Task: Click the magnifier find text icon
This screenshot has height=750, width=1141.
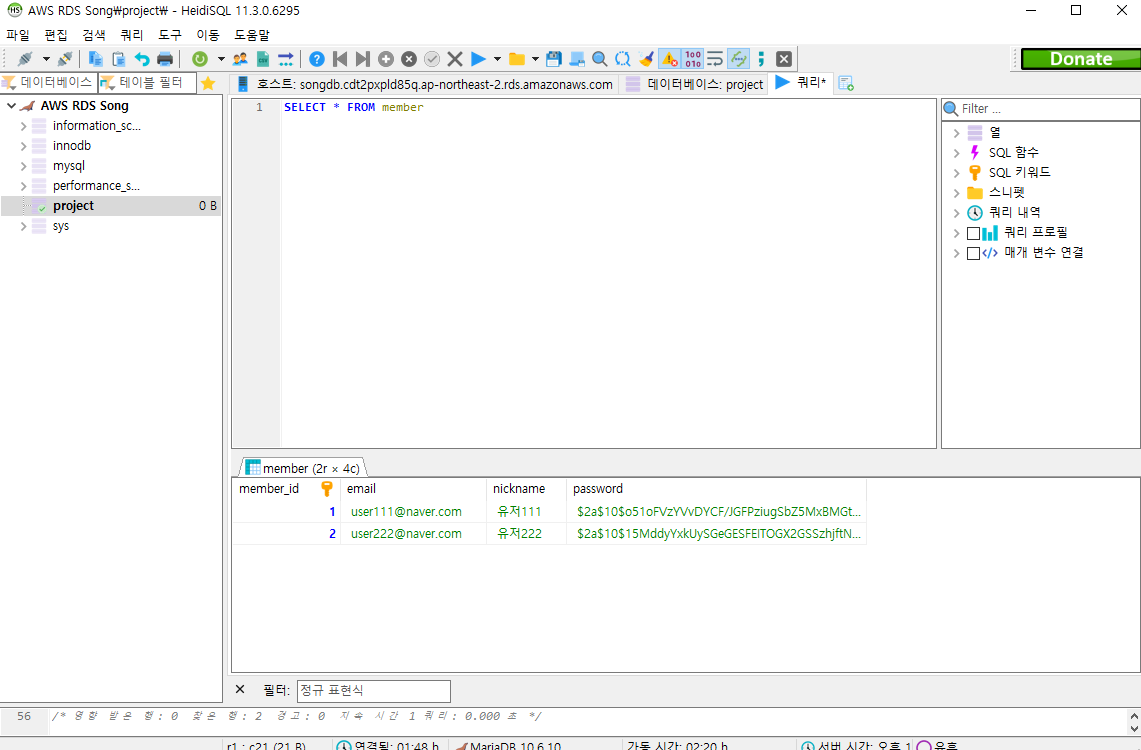Action: pyautogui.click(x=600, y=59)
